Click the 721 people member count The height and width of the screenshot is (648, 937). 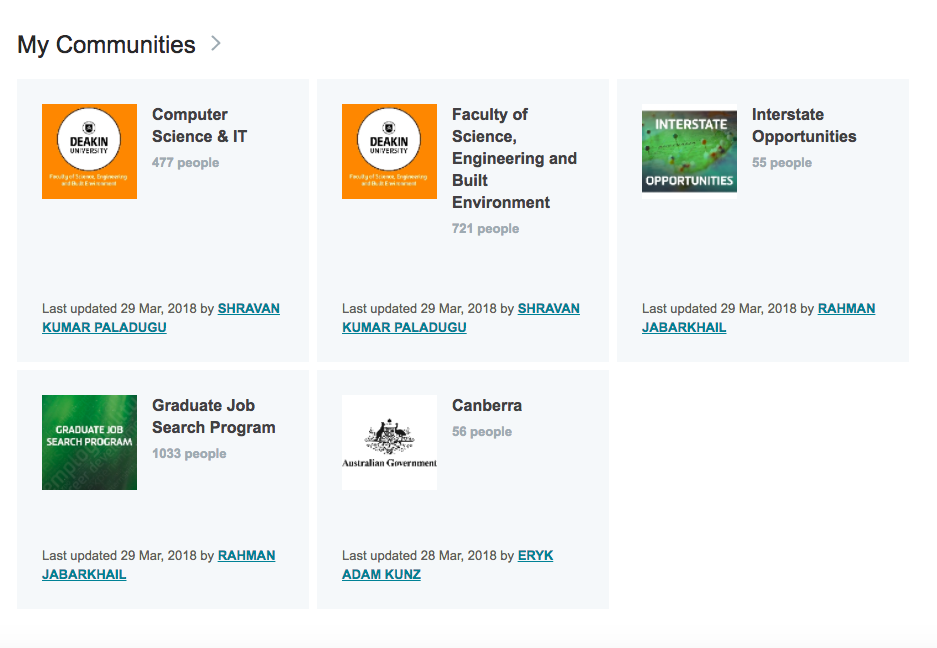(x=485, y=229)
